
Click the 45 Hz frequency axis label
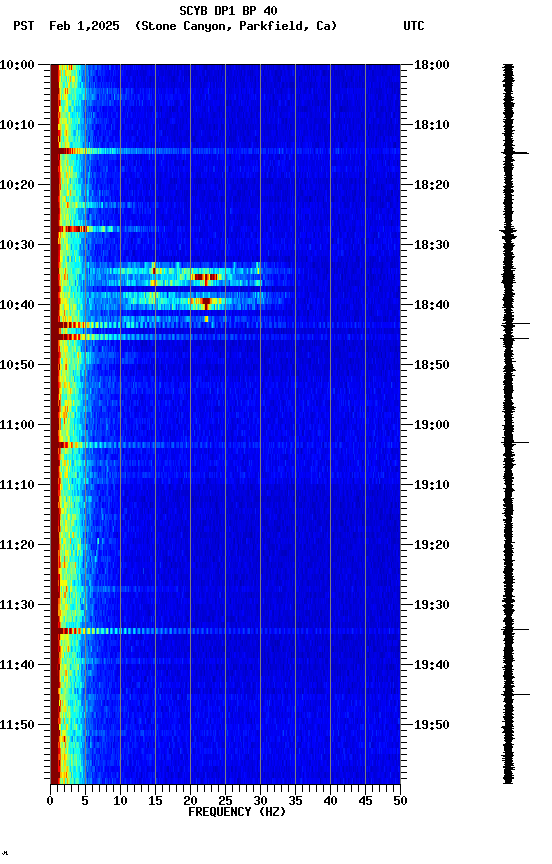(x=365, y=801)
